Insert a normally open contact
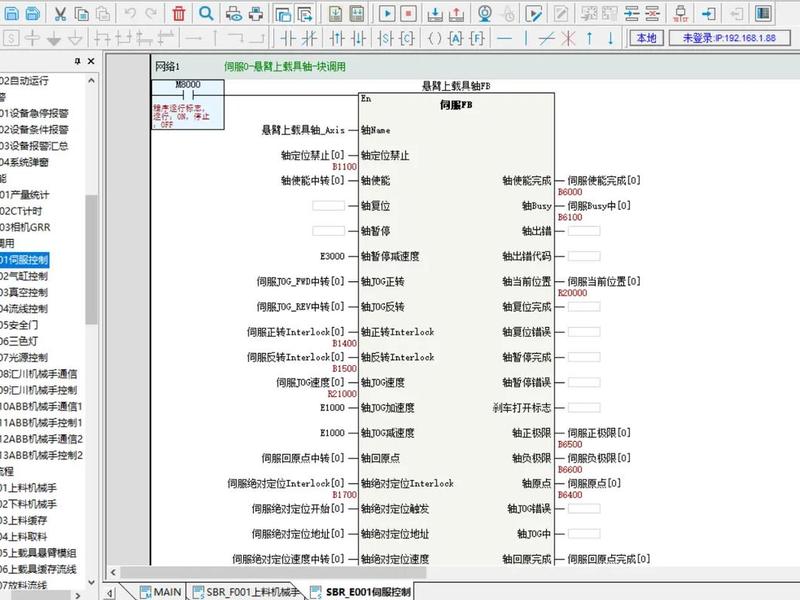 [x=288, y=38]
